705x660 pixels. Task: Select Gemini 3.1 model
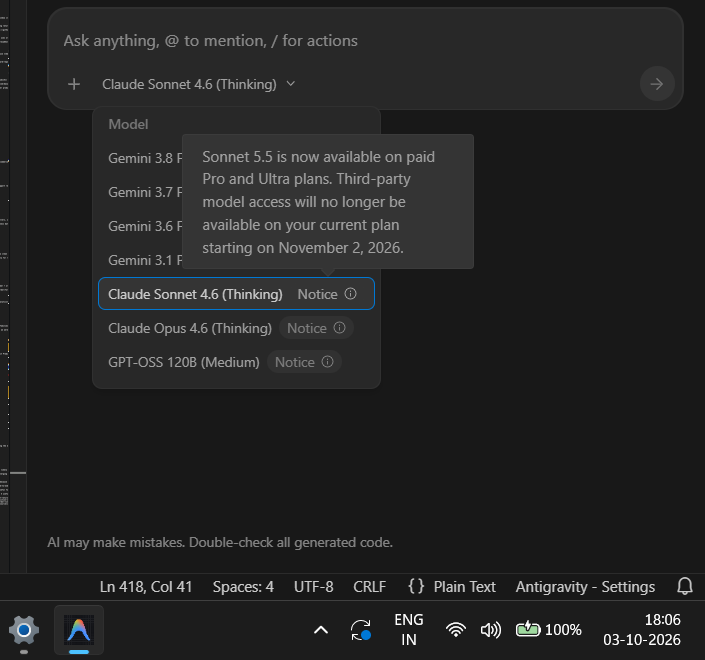click(145, 260)
